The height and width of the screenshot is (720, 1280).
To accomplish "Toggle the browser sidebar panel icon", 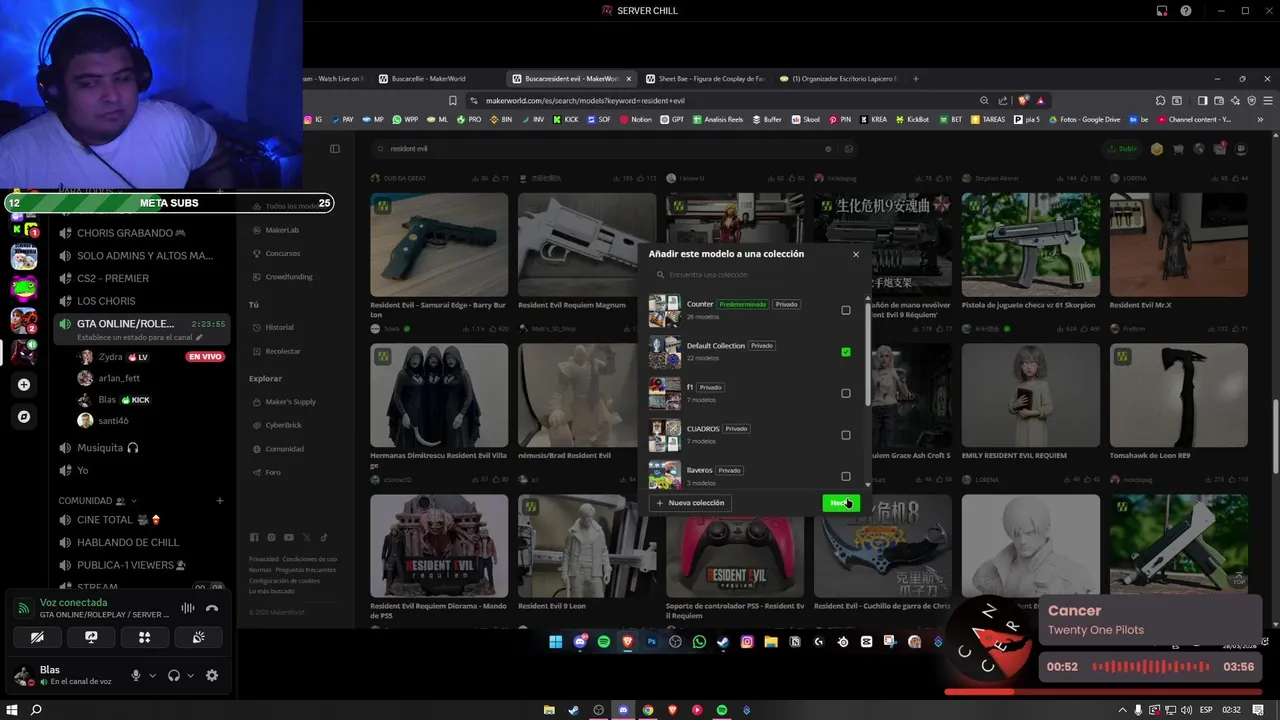I will (x=1202, y=100).
